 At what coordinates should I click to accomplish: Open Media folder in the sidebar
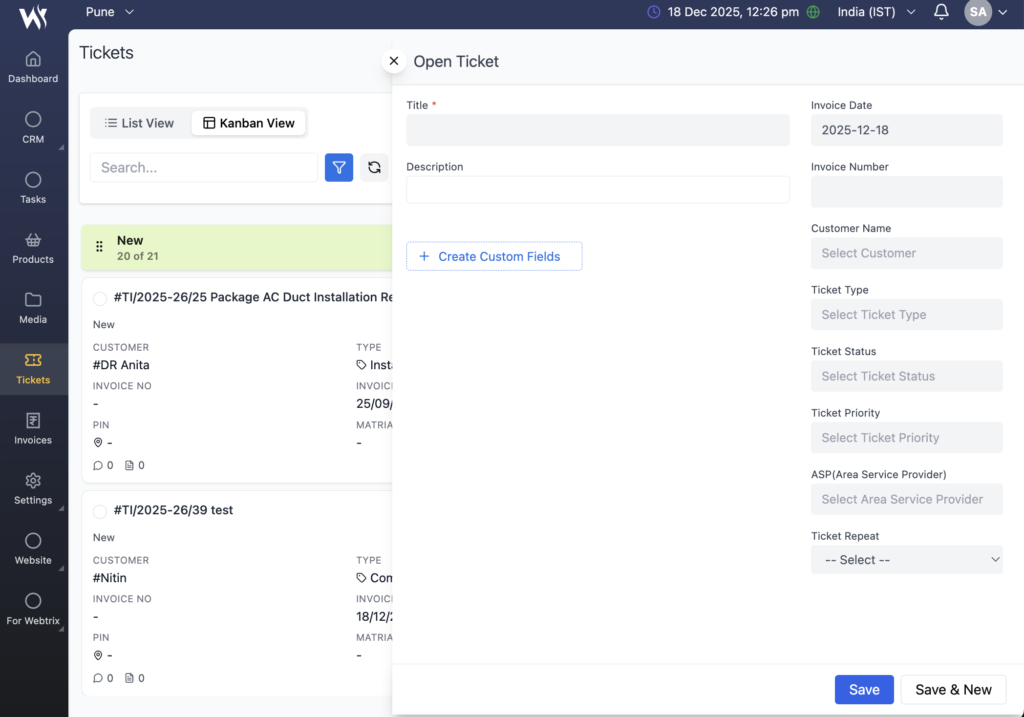[33, 308]
